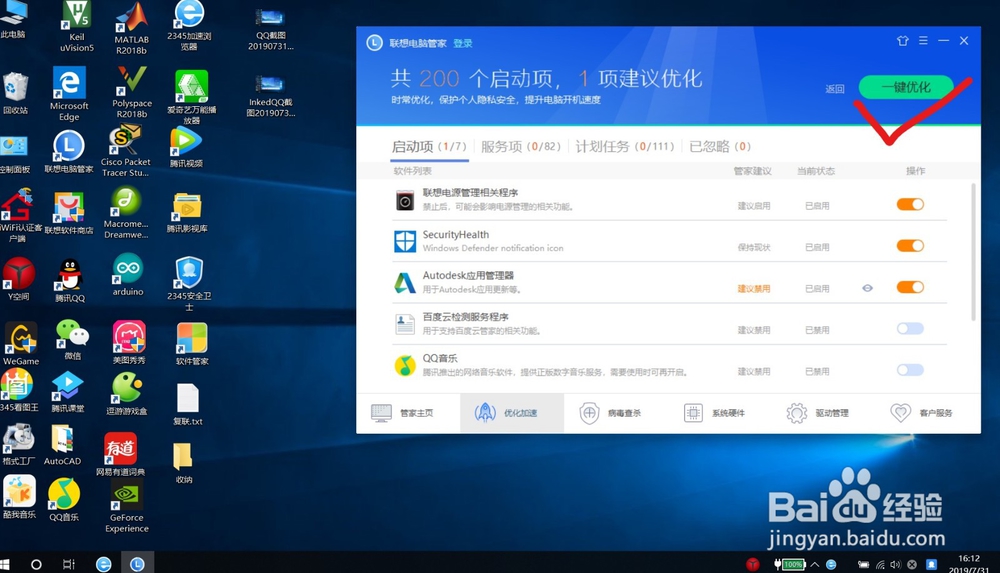Click the 软件列表 column header
The image size is (1000, 573).
click(x=413, y=171)
